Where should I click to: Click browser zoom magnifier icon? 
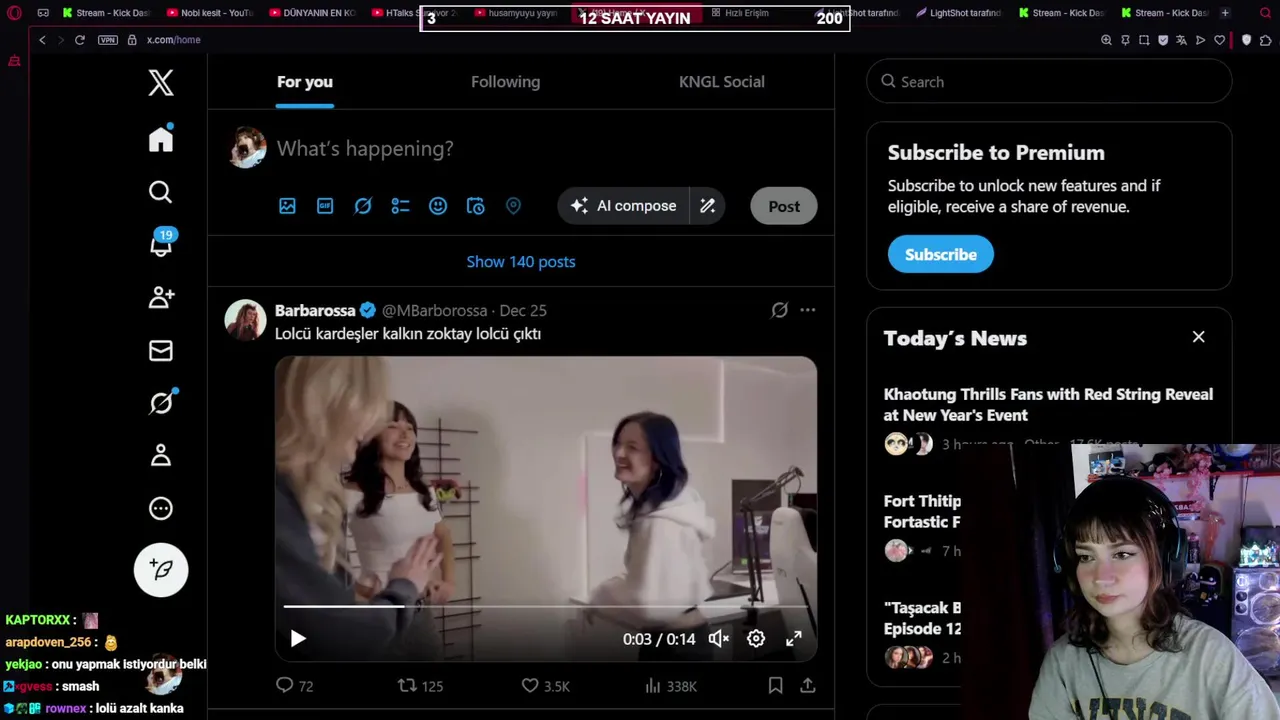point(1106,40)
